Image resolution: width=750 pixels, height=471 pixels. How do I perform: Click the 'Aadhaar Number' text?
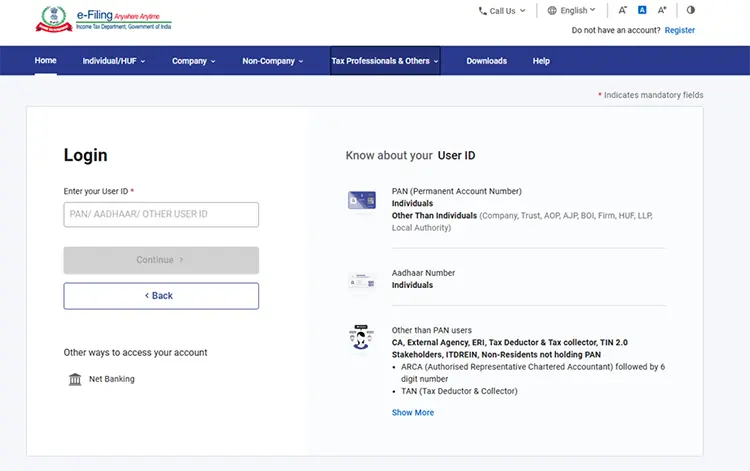point(423,273)
